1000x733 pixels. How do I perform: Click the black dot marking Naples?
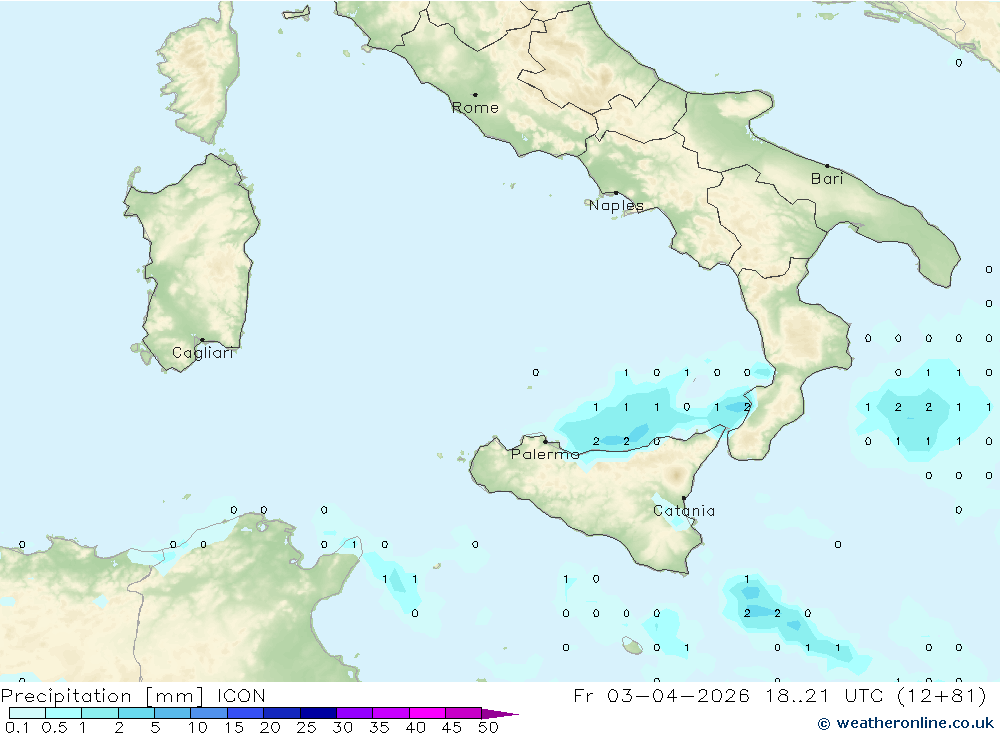(616, 193)
